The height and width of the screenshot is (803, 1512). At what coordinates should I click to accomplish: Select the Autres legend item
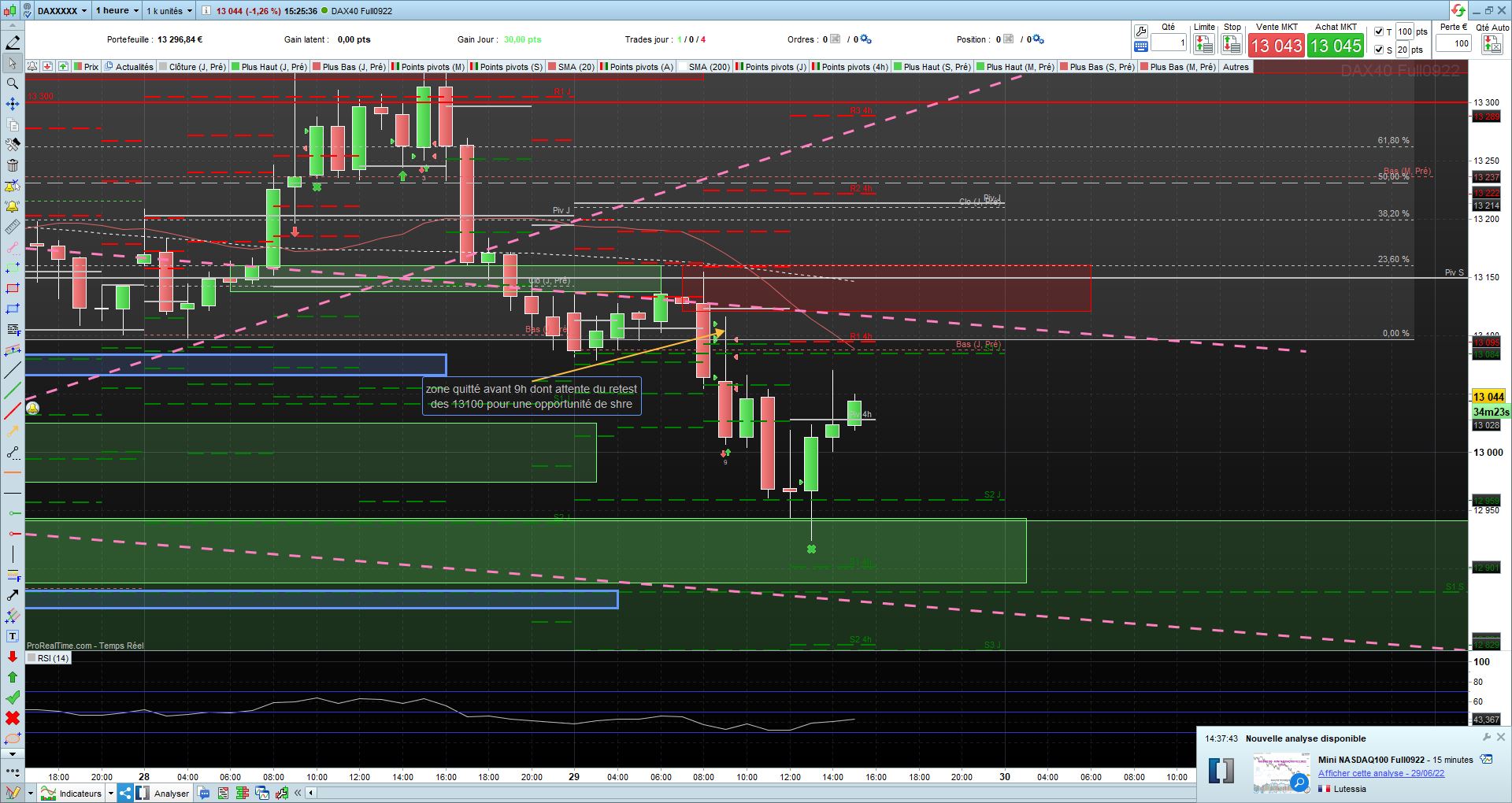pos(1236,67)
